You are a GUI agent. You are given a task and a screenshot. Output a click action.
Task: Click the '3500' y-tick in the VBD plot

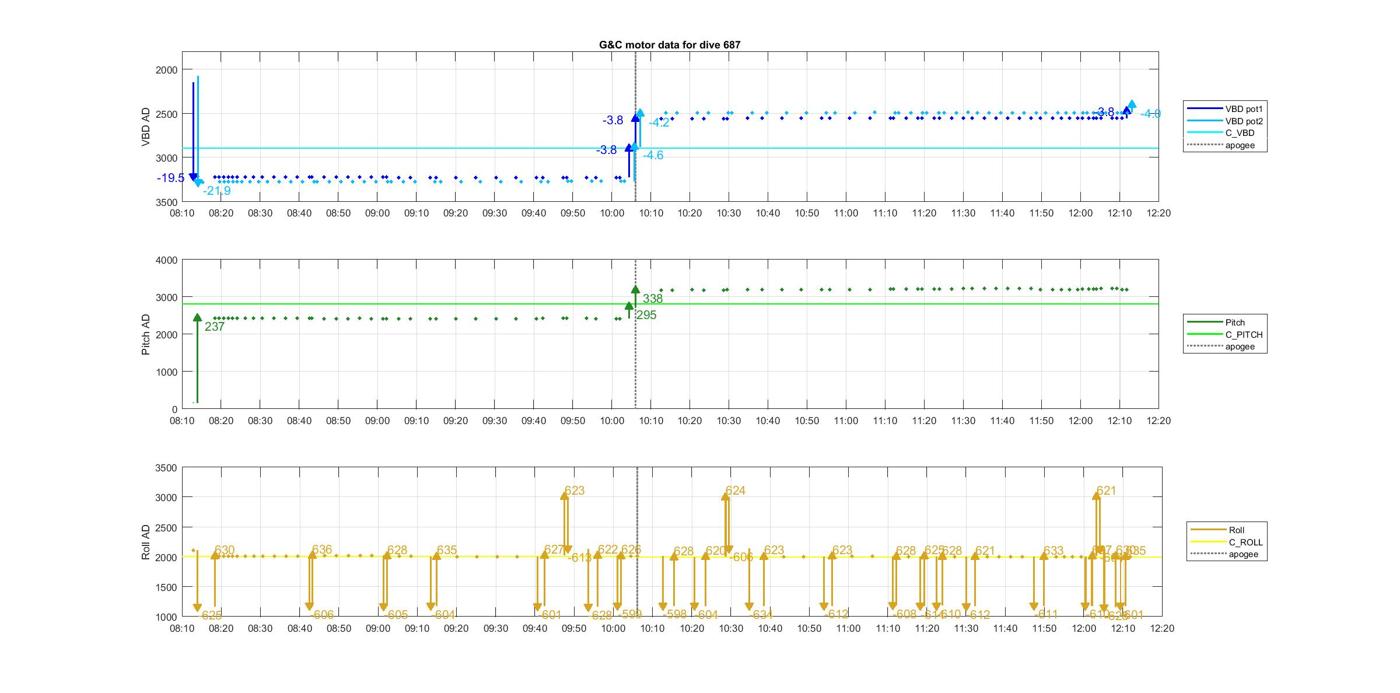click(166, 202)
